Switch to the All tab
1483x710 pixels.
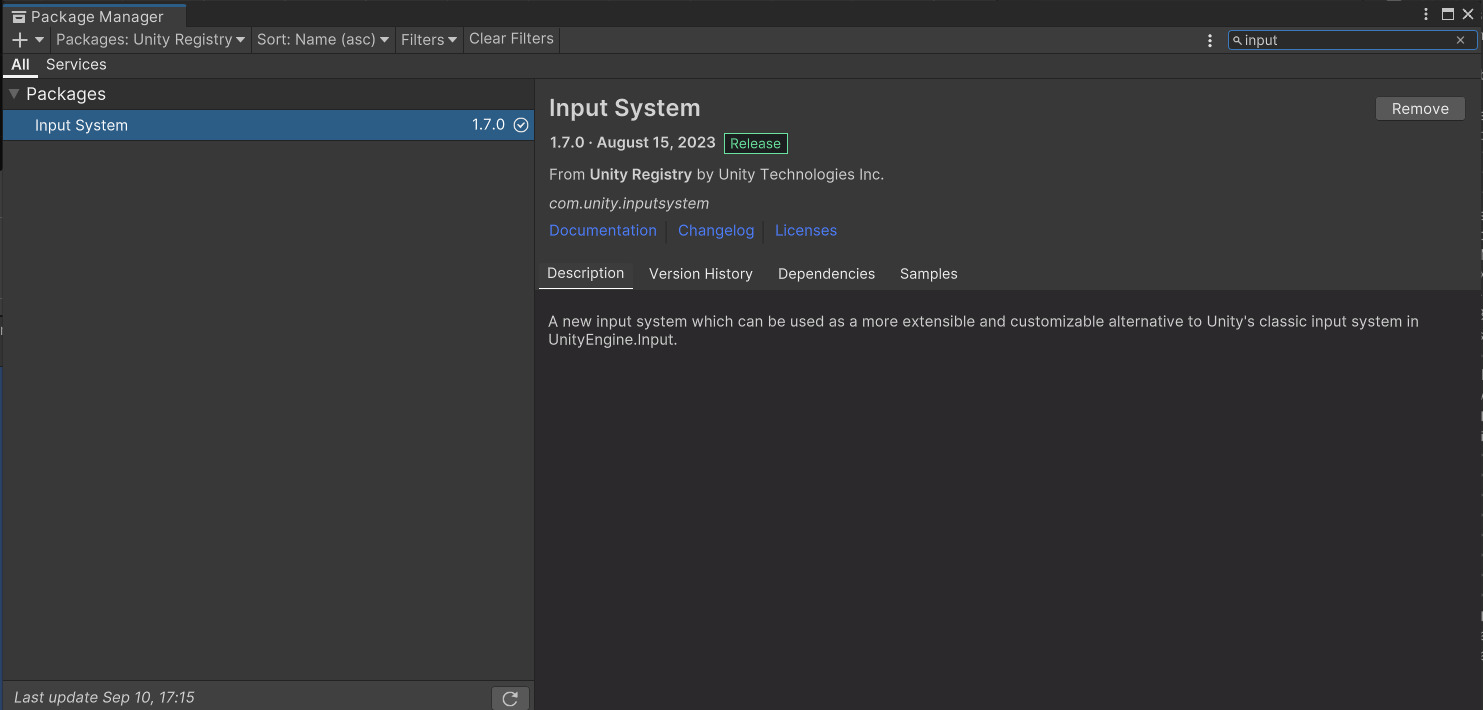(x=20, y=65)
